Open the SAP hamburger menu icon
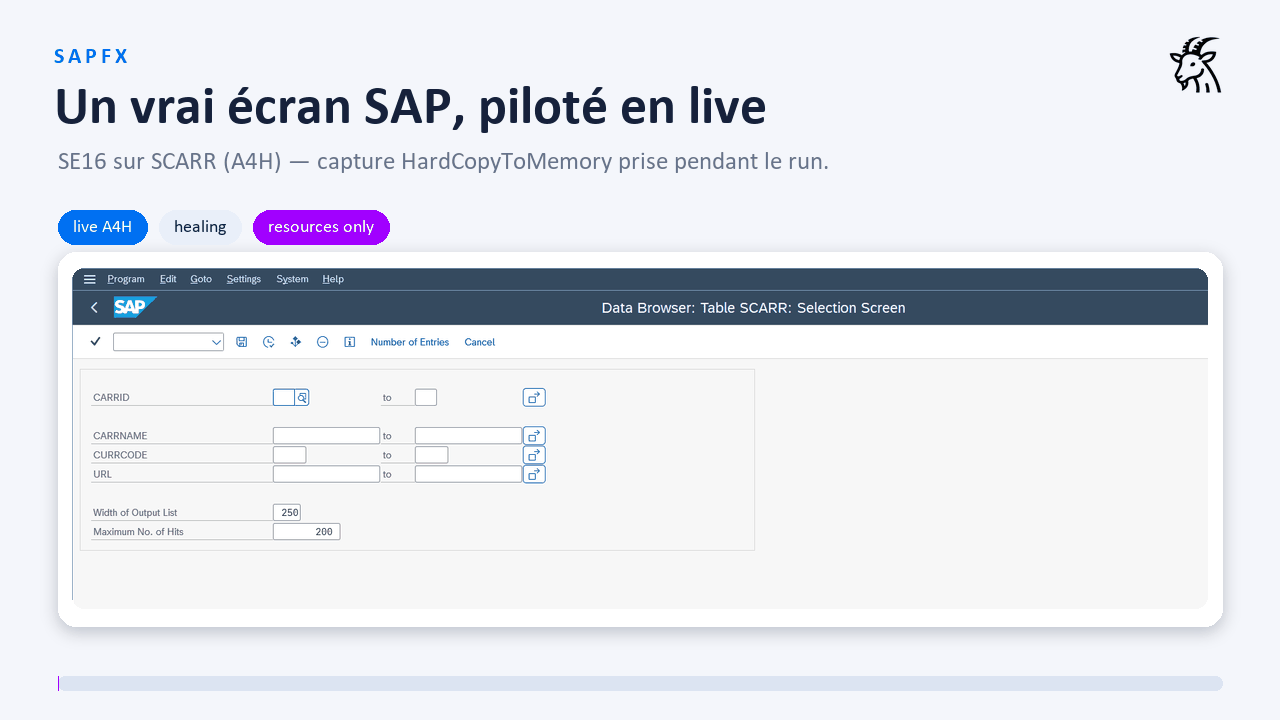The width and height of the screenshot is (1280, 720). (90, 279)
